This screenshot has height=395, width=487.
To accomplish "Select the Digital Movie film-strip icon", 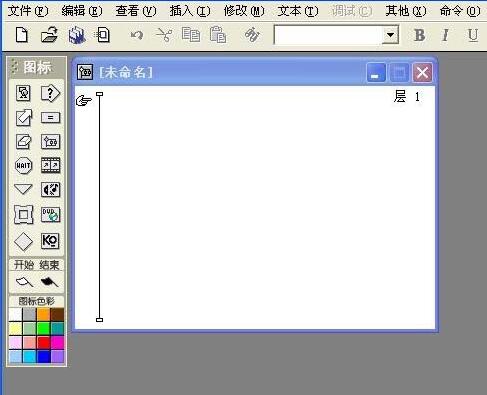I will click(50, 165).
